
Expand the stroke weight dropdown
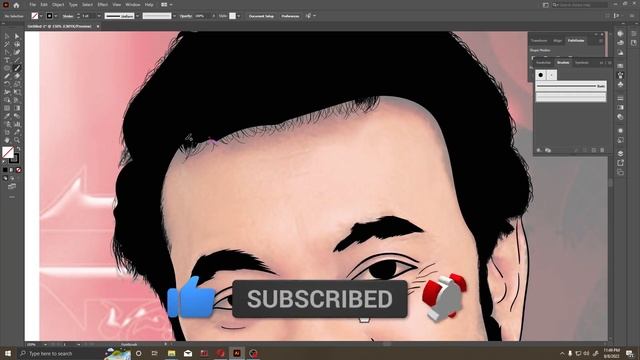[x=99, y=16]
